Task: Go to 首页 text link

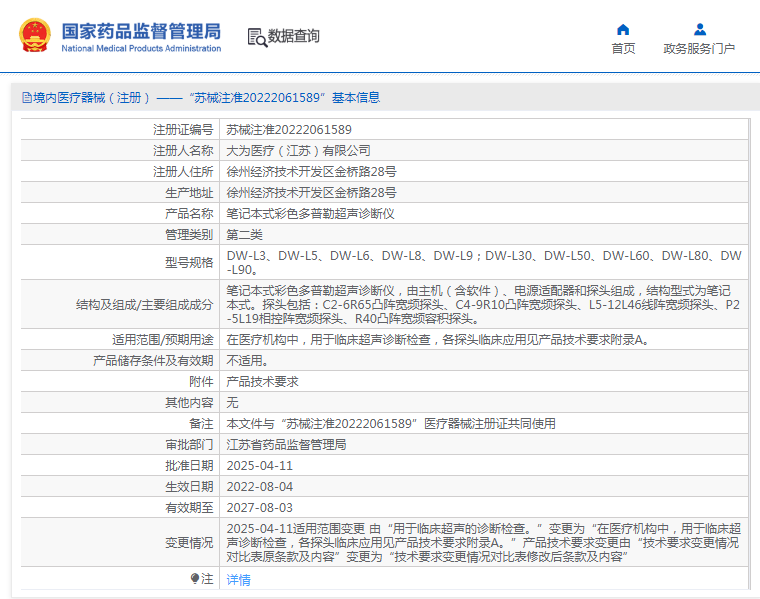Action: pyautogui.click(x=623, y=48)
